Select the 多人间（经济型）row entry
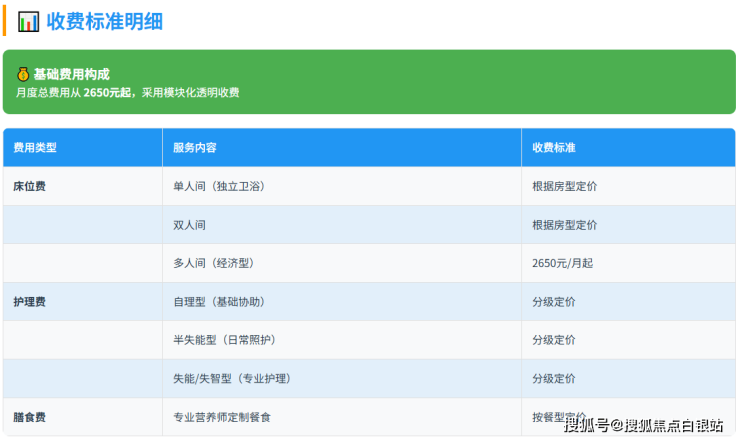The width and height of the screenshot is (740, 441). coord(213,263)
